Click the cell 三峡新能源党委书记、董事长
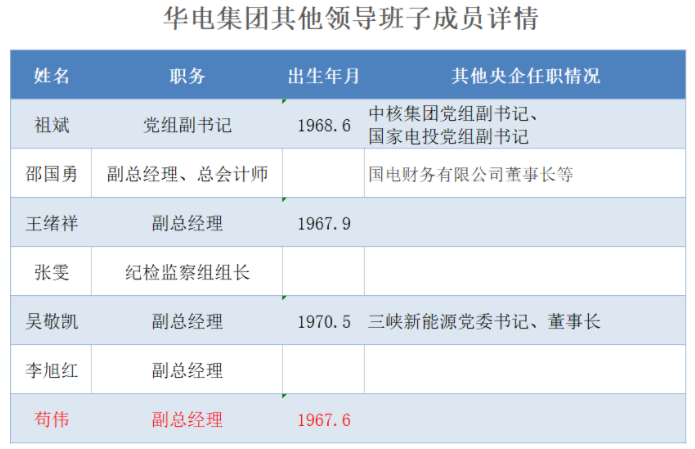The image size is (695, 449). (x=484, y=321)
